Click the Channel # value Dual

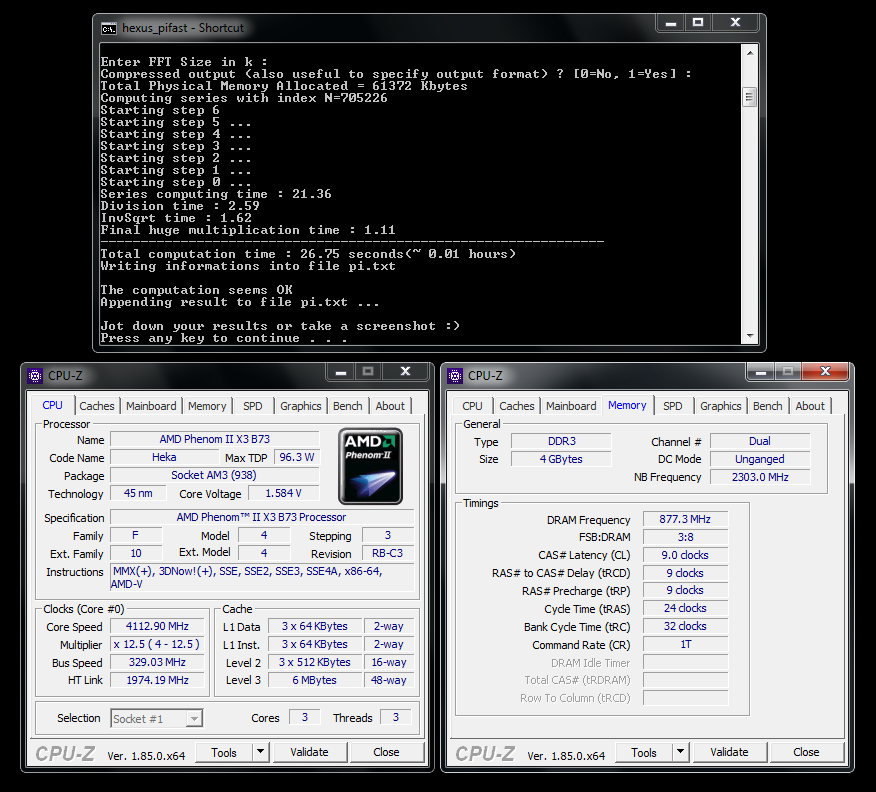click(x=760, y=441)
